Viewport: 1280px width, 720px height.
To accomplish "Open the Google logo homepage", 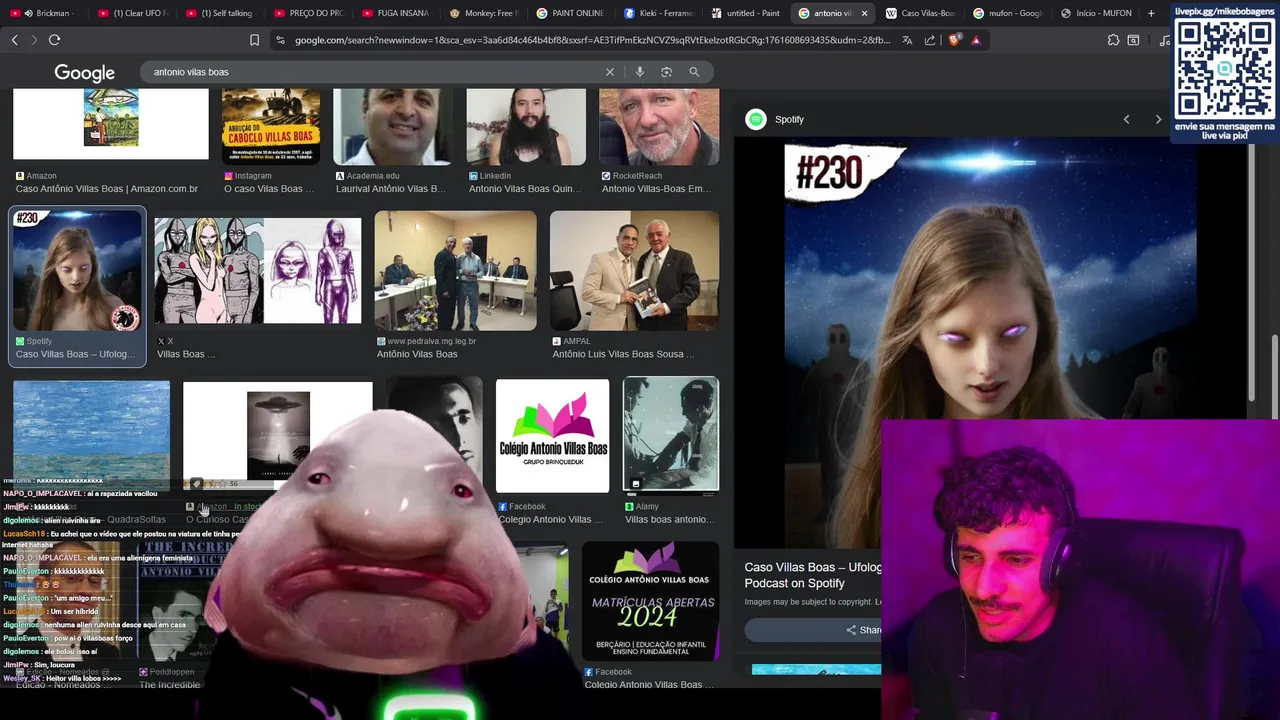I will [84, 73].
